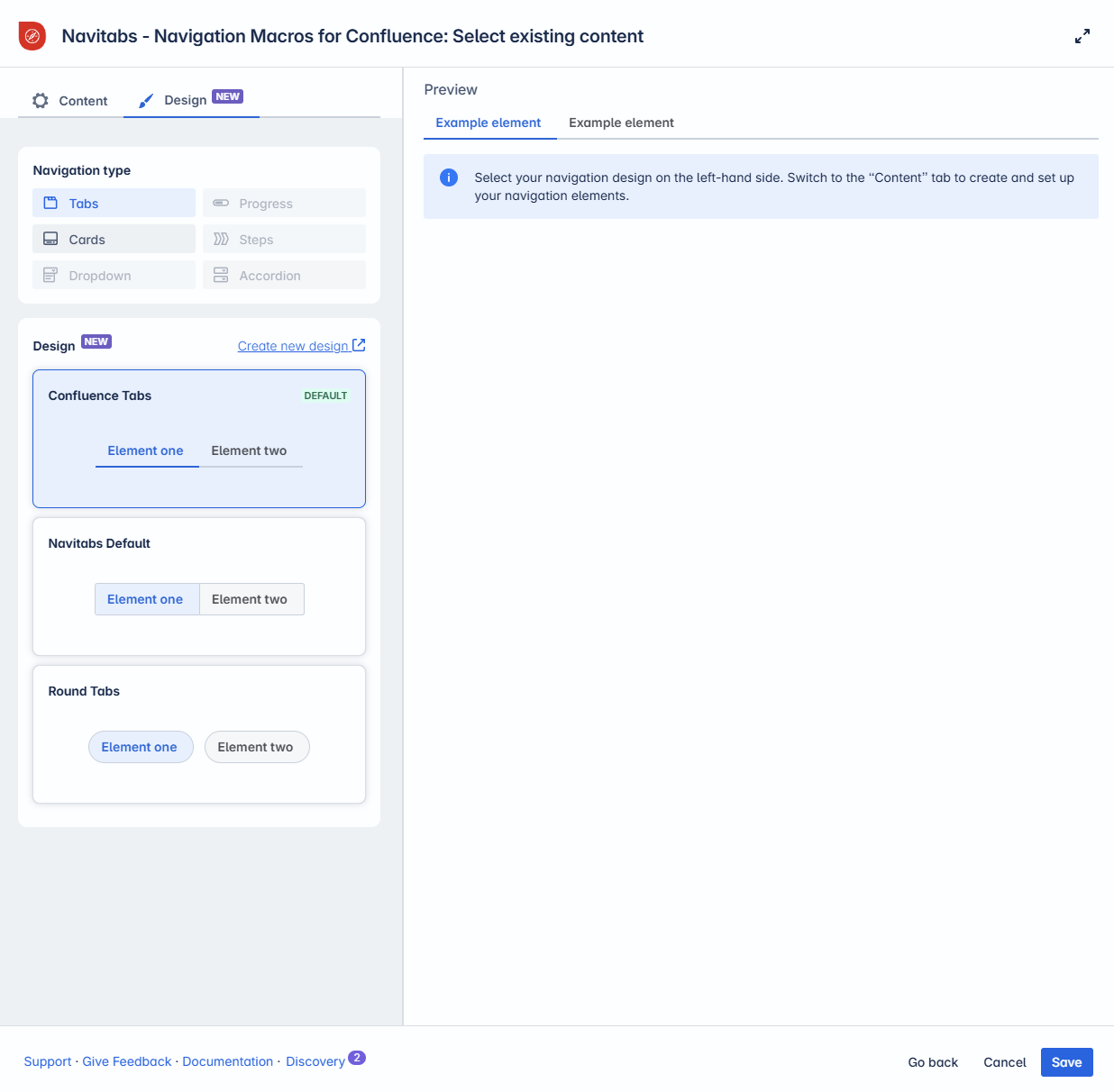Click the Cancel button
This screenshot has height=1092, width=1114.
click(1004, 1062)
